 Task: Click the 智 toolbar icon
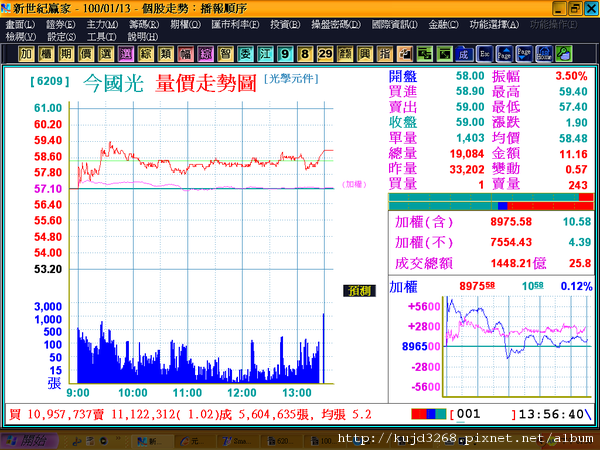click(x=225, y=54)
